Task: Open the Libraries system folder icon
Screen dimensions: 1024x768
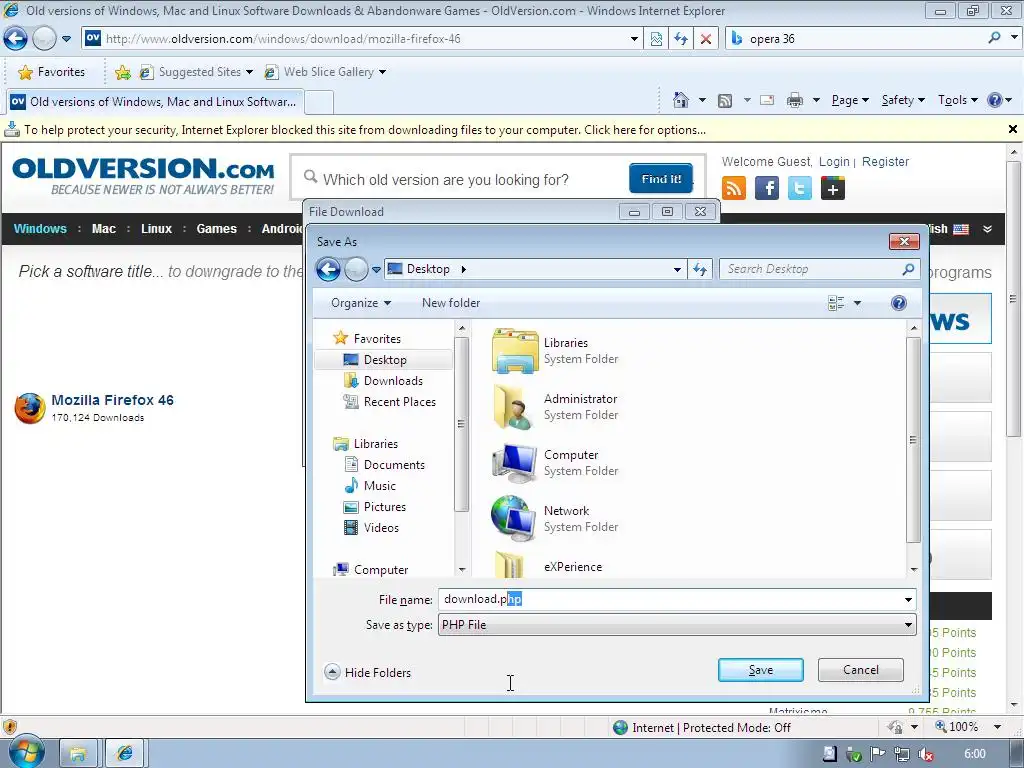Action: click(x=515, y=351)
